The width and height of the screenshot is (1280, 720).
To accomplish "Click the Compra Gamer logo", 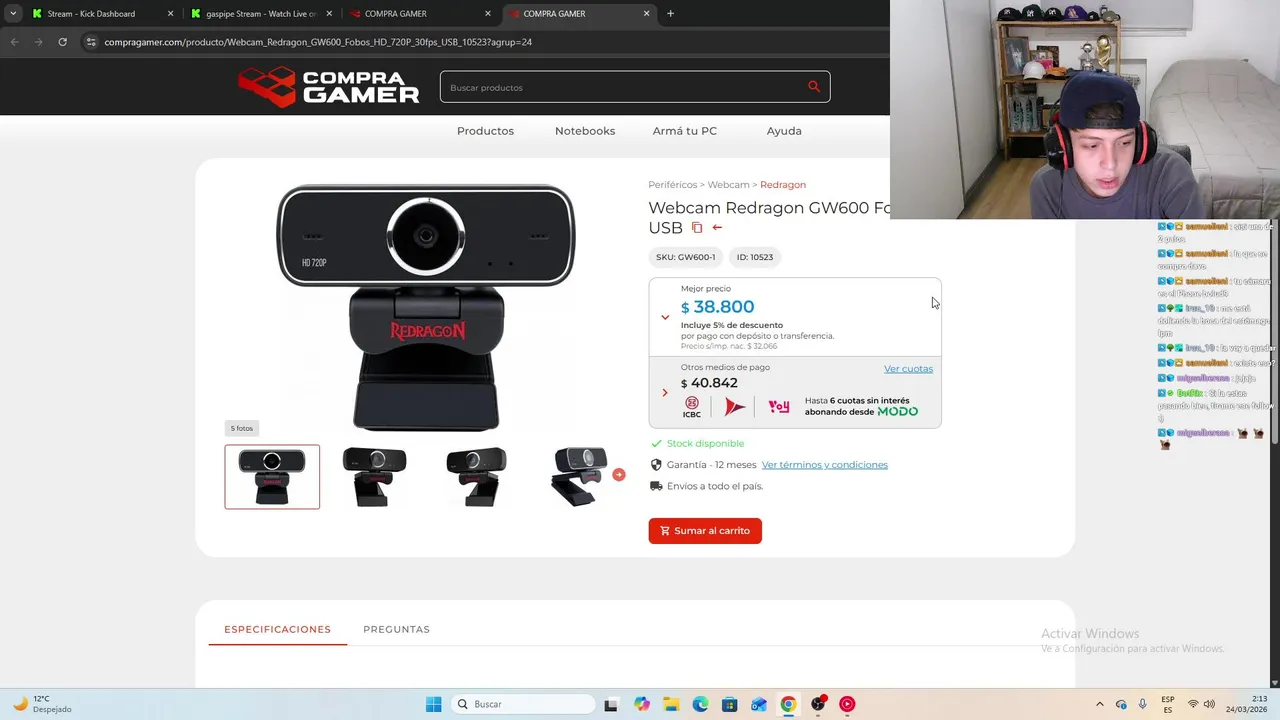I will click(329, 87).
